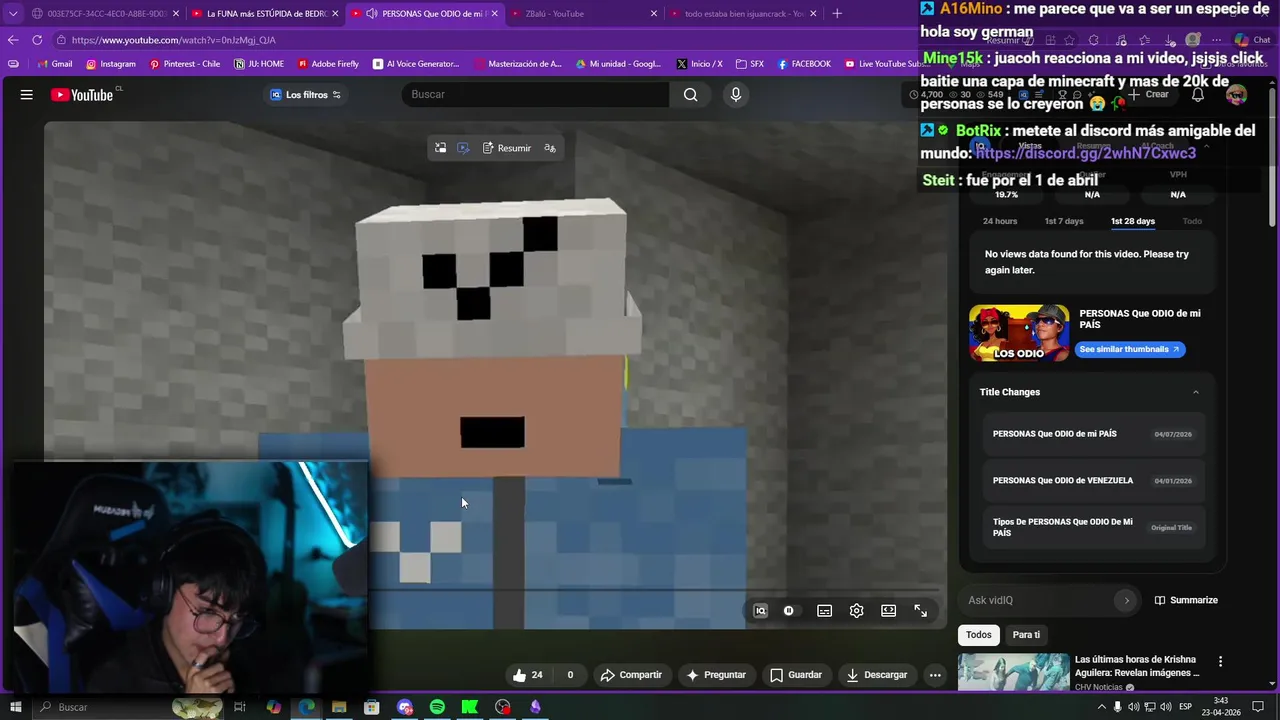This screenshot has width=1280, height=720.
Task: Open File Explorer from the taskbar
Action: [x=339, y=707]
